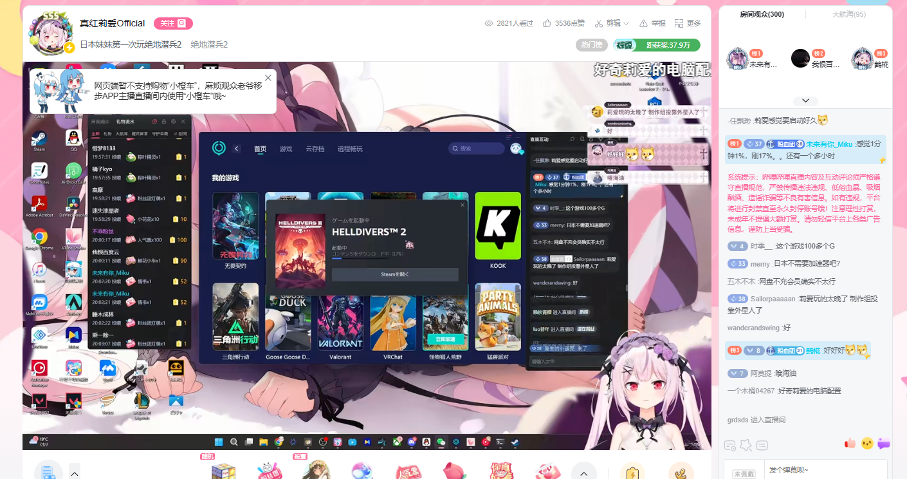Select the Rubik's cube gift icon

(x=224, y=471)
